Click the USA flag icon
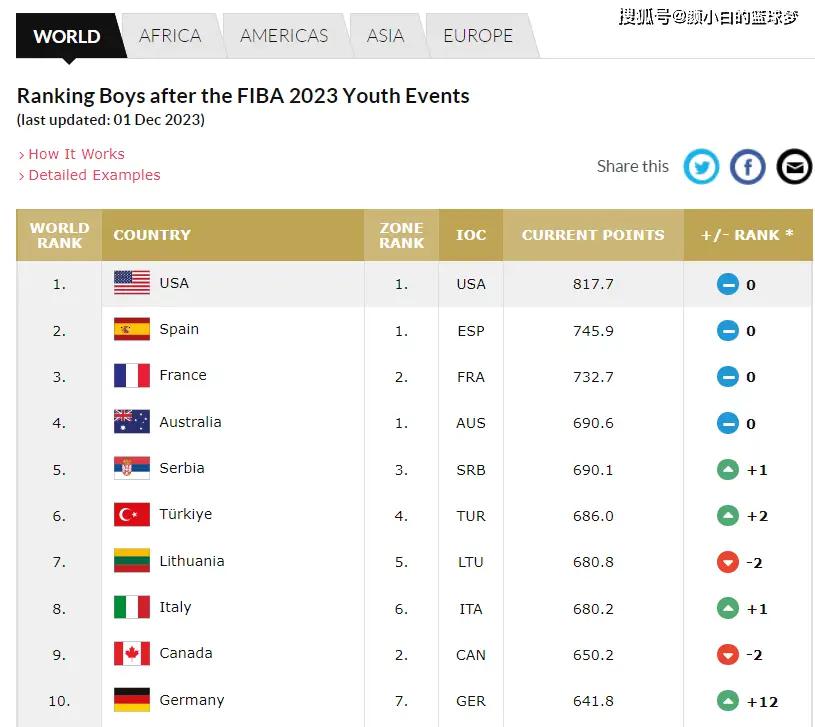 (x=132, y=283)
